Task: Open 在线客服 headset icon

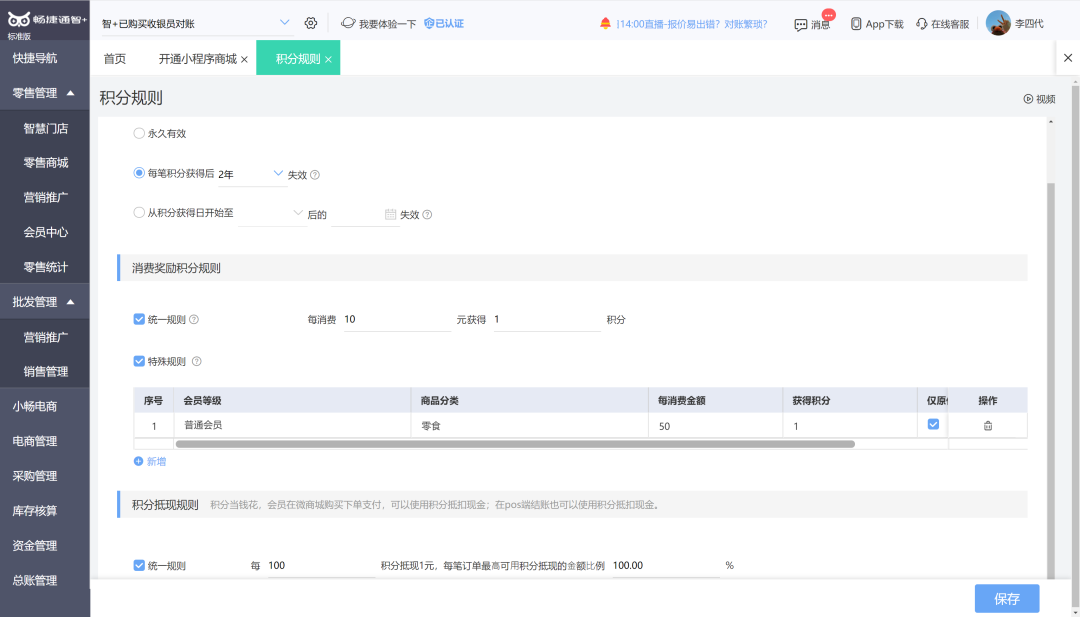Action: pyautogui.click(x=922, y=23)
